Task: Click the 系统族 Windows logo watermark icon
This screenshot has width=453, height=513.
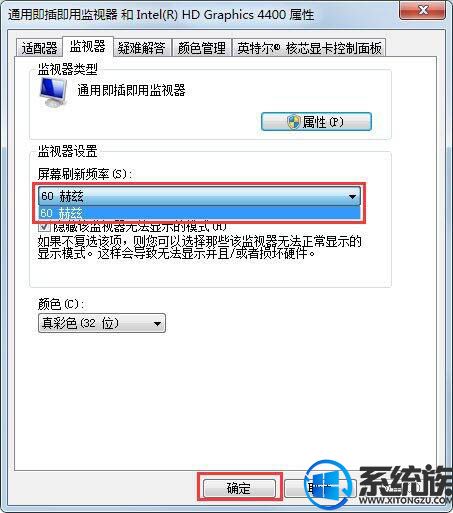Action: [x=328, y=486]
